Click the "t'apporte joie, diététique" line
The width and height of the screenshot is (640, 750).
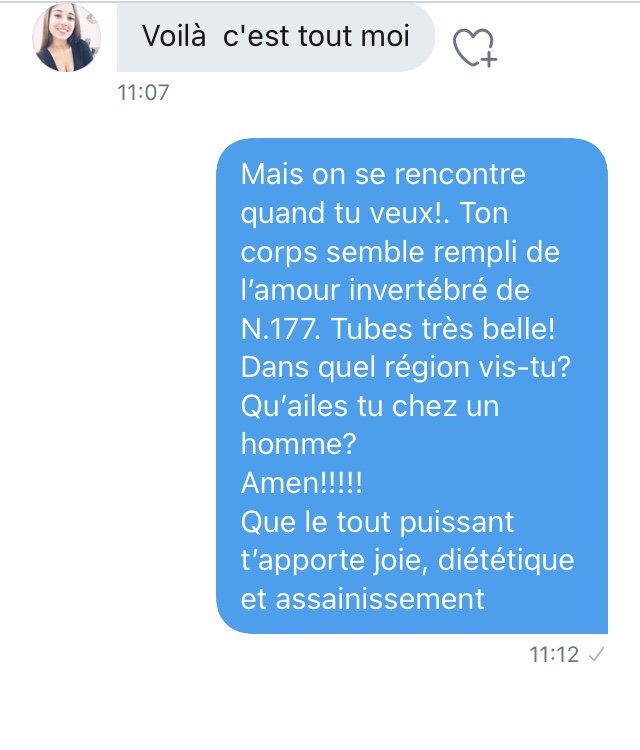click(x=407, y=558)
